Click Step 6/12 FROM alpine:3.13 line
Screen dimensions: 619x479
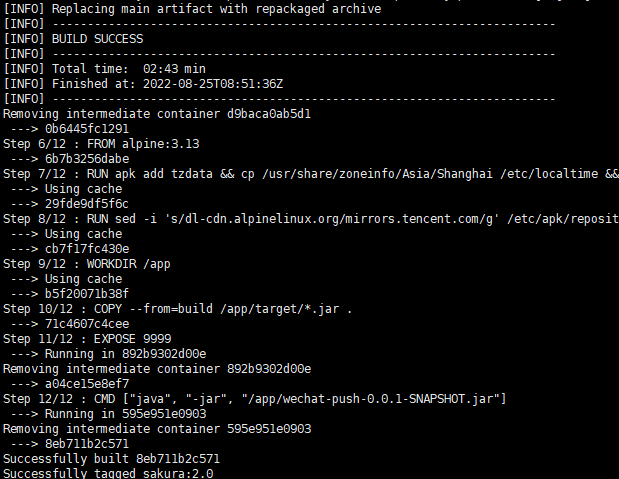(x=101, y=144)
